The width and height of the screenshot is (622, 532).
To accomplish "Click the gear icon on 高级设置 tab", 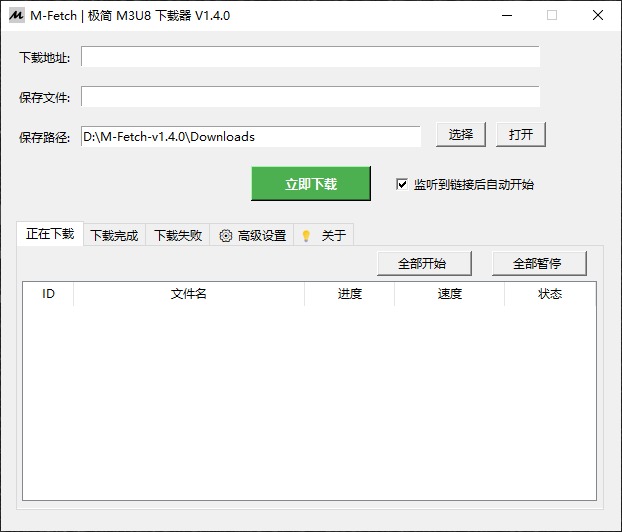I will (226, 236).
